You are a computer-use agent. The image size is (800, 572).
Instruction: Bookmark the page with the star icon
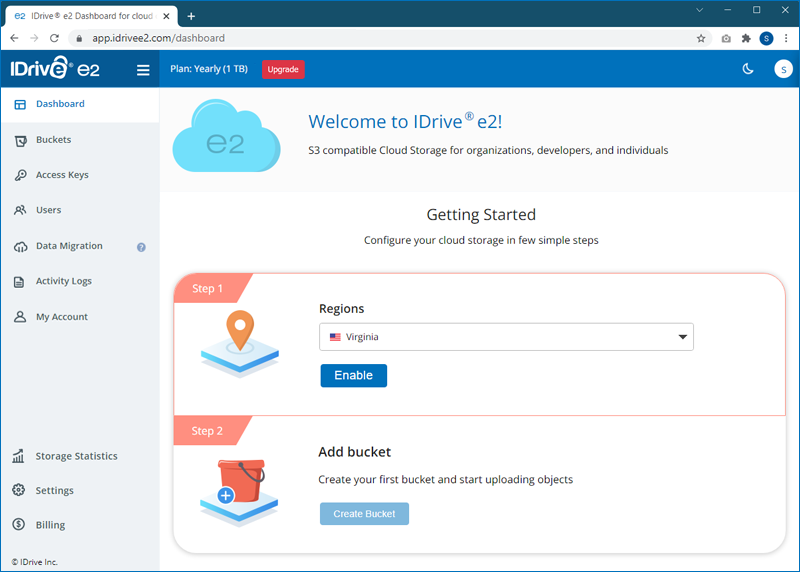click(701, 38)
